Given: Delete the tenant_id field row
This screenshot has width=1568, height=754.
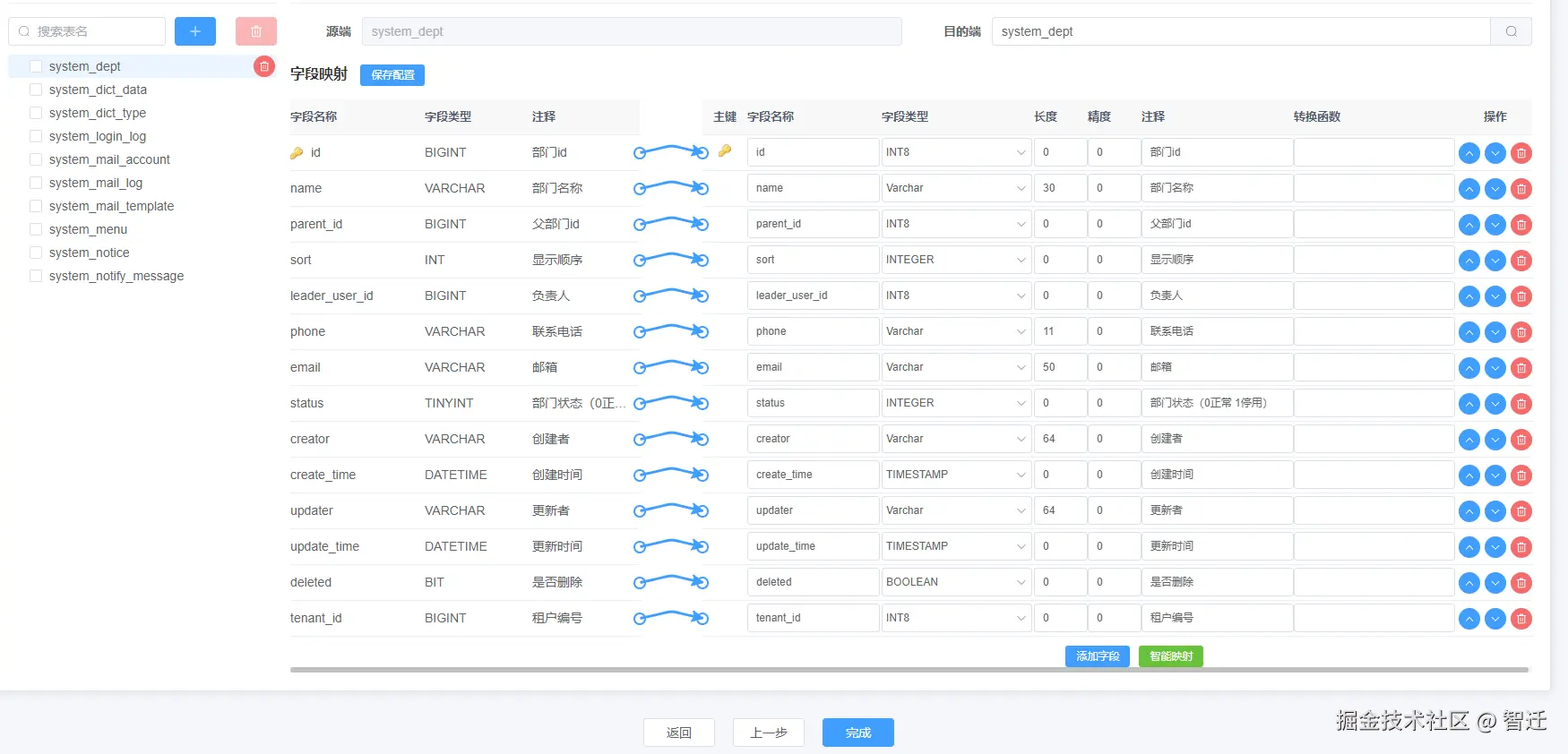Looking at the screenshot, I should pos(1521,619).
